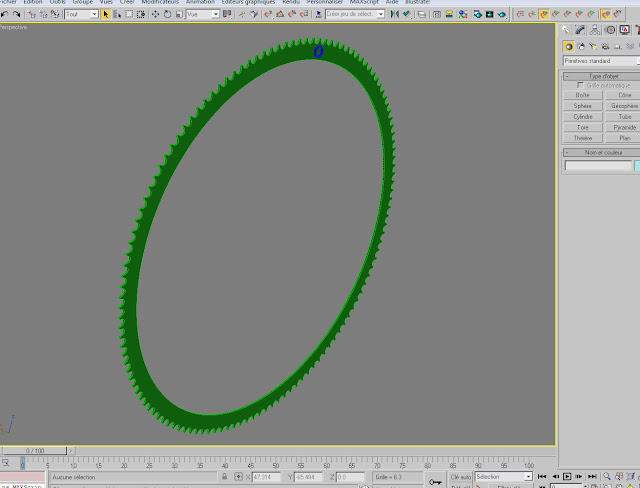This screenshot has width=640, height=488.
Task: Open the Groupe menu
Action: pyautogui.click(x=82, y=2)
